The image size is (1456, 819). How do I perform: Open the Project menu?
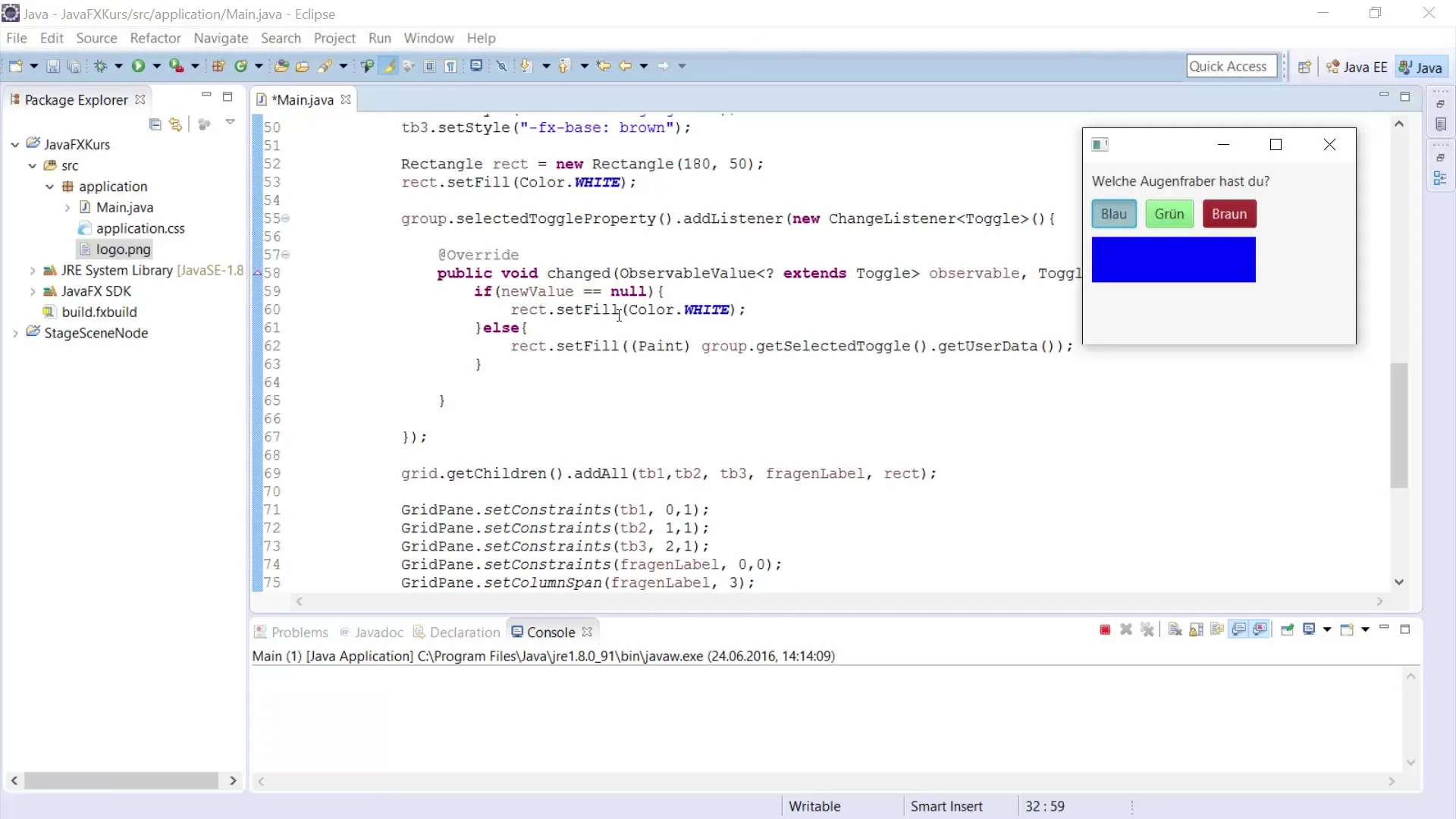click(334, 38)
